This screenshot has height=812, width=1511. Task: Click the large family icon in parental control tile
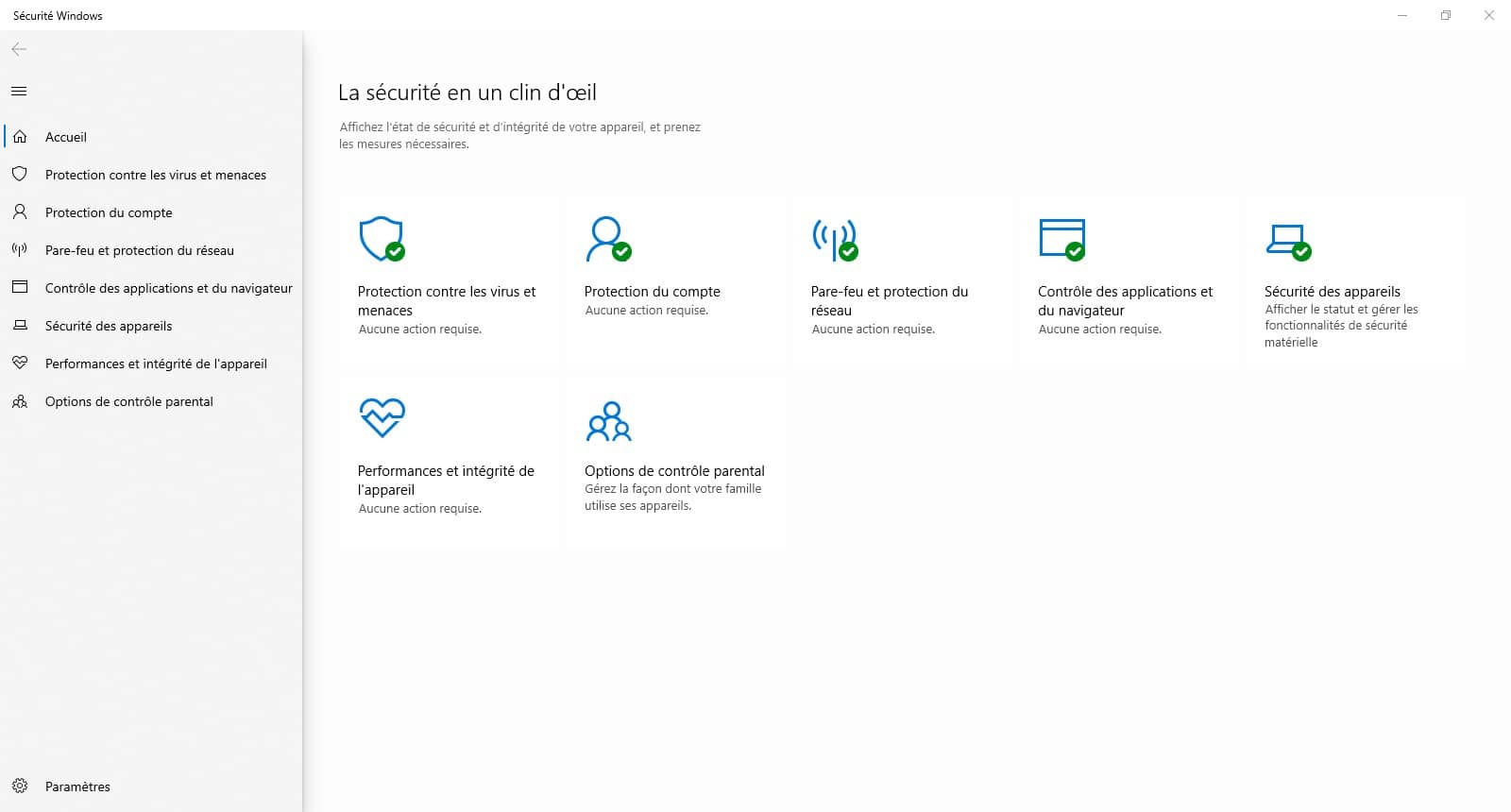point(609,421)
